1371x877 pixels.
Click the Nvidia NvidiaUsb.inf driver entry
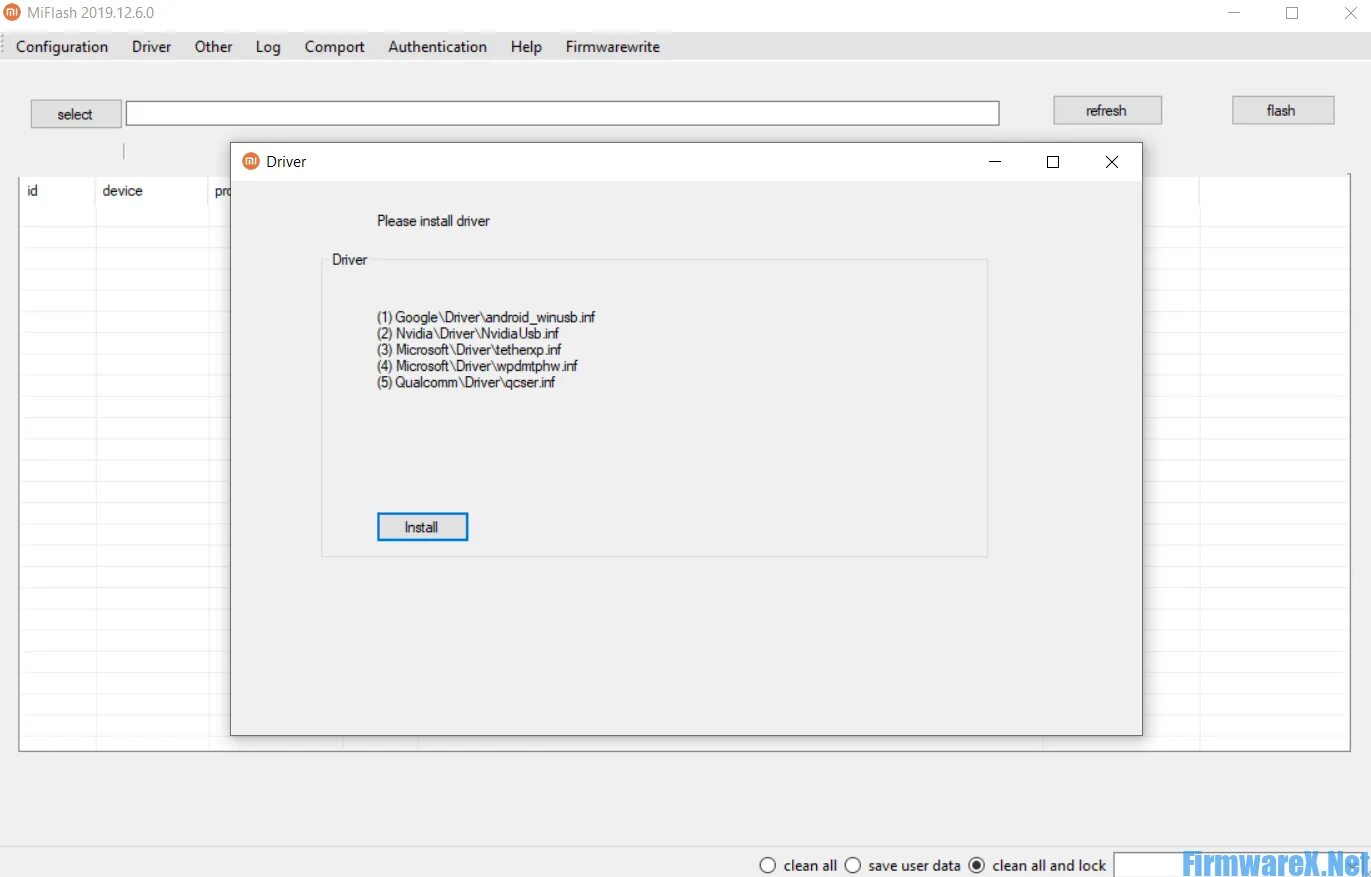(x=467, y=333)
